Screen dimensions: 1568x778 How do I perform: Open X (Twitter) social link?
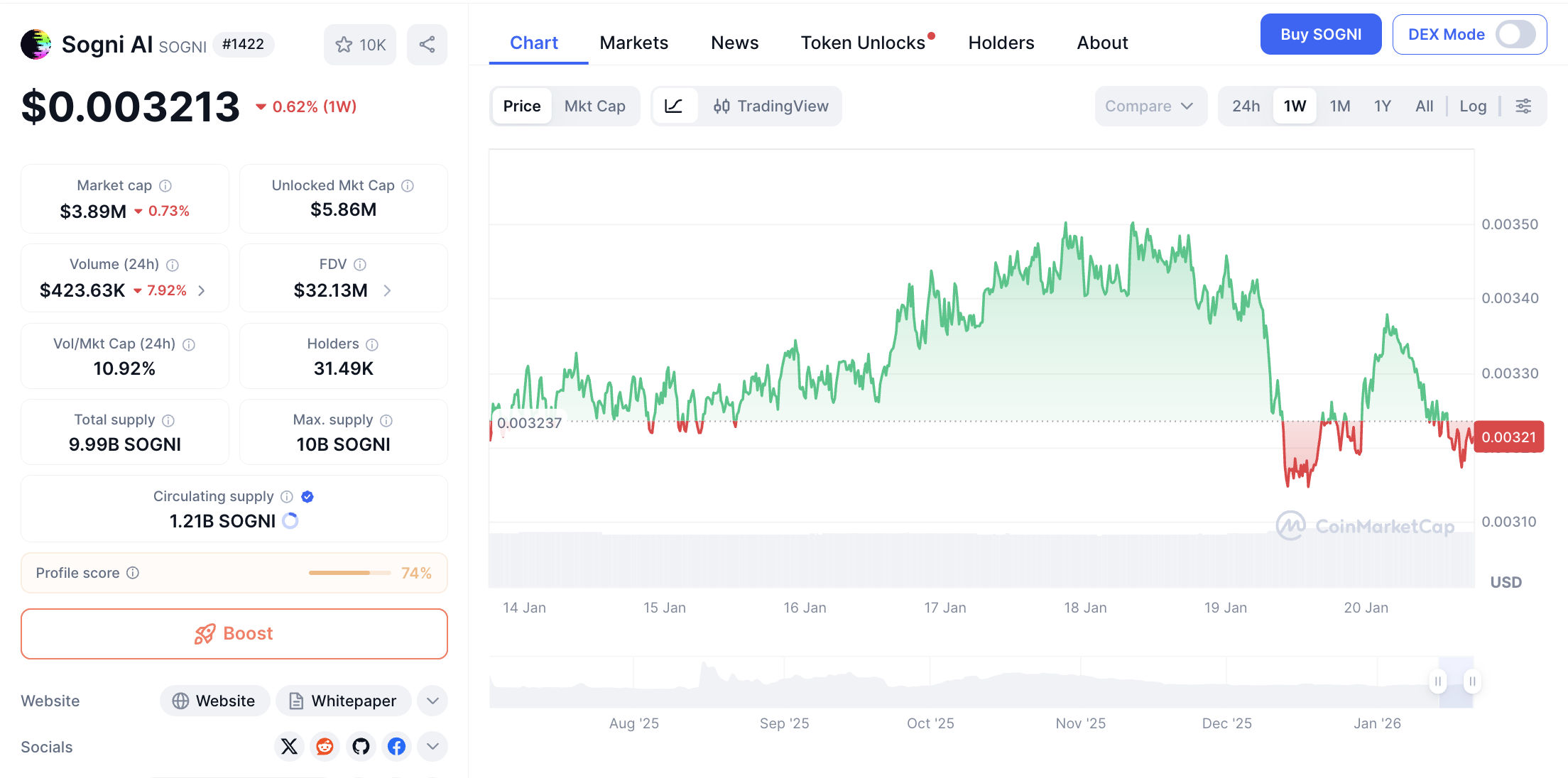(289, 746)
